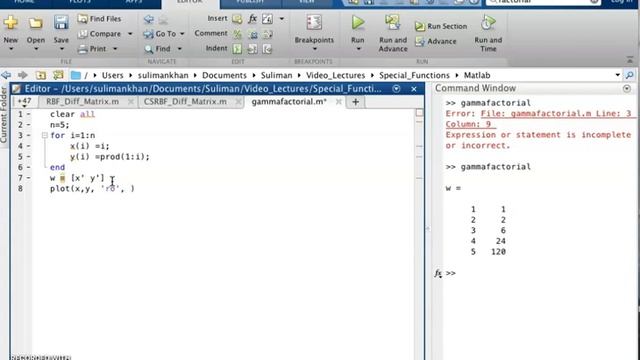
Task: Toggle breakpoint on line 5
Action: [29, 157]
